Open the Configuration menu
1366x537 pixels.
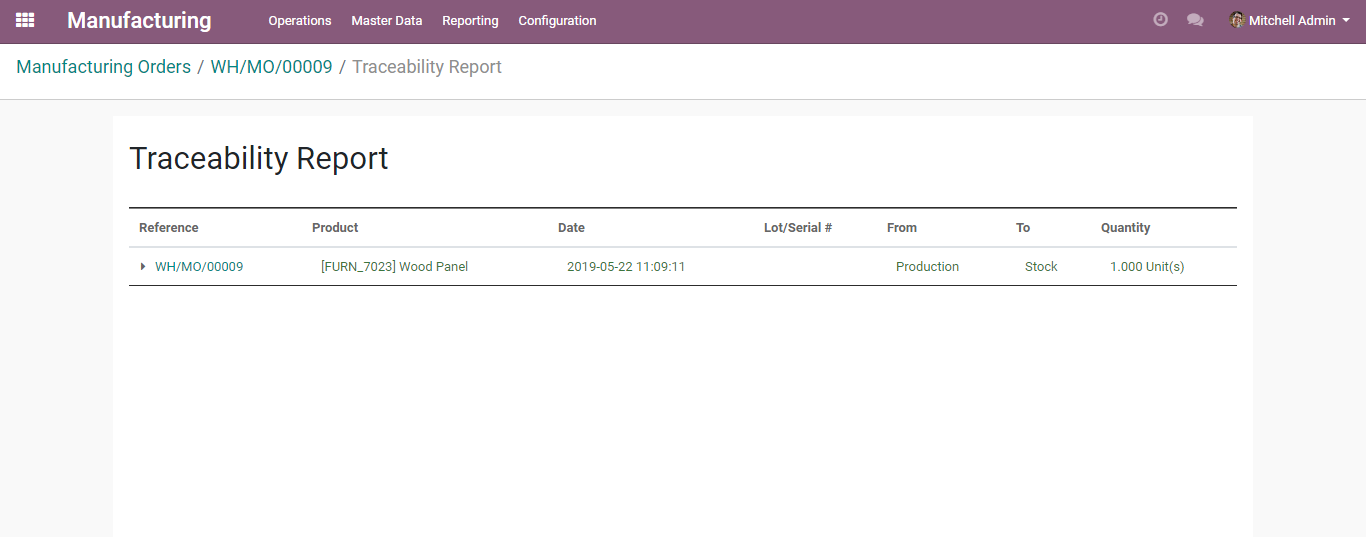tap(557, 20)
